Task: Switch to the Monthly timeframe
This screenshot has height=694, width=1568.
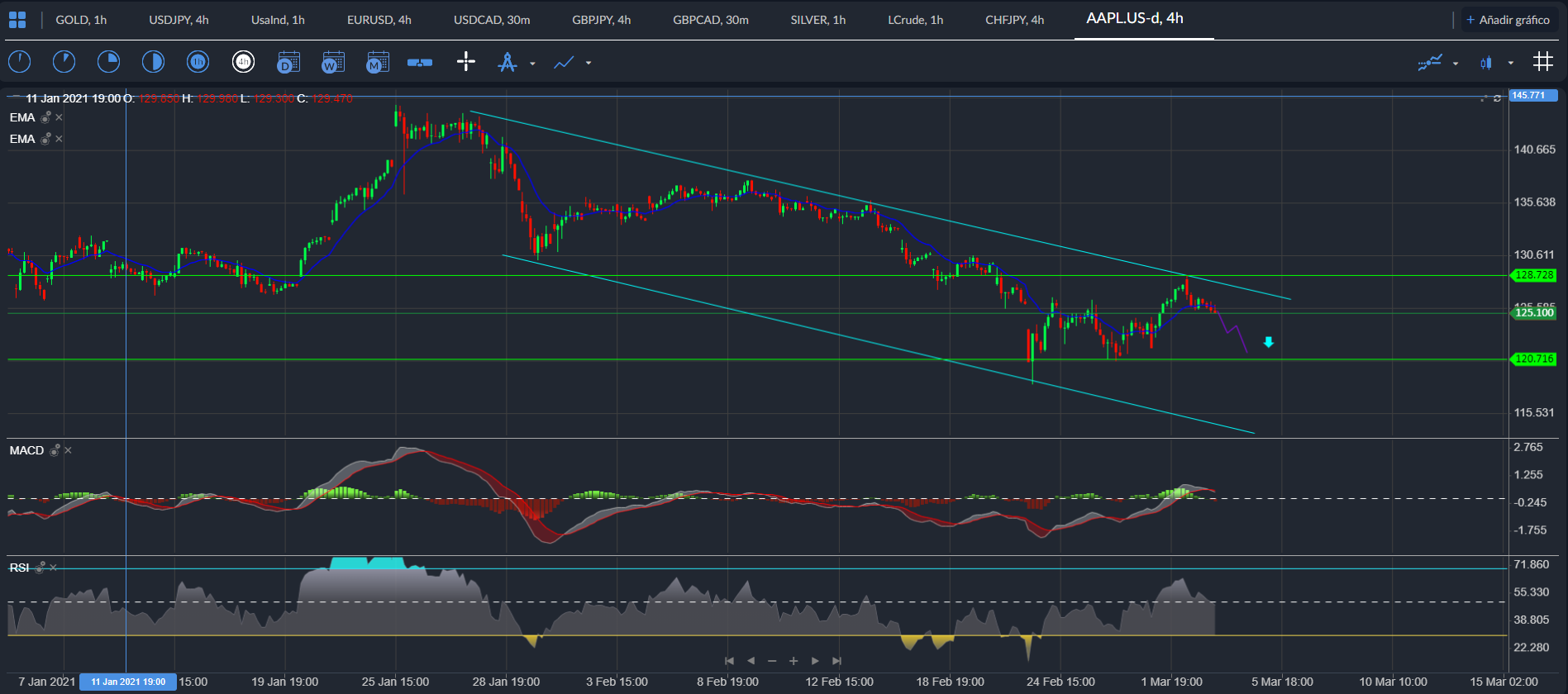Action: [x=377, y=62]
